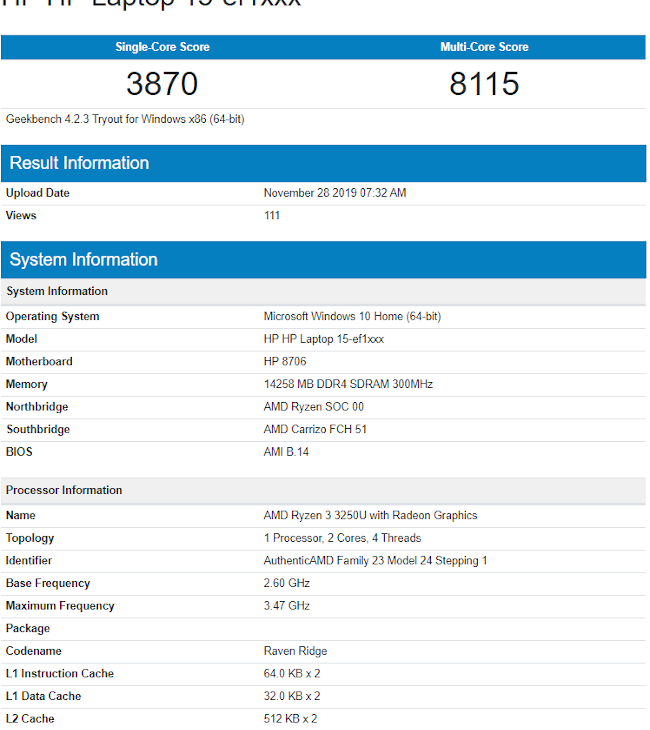Screen dimensions: 650x730
Task: Select the 14258 MB DDR4 SDRAM memory value
Action: click(x=348, y=384)
